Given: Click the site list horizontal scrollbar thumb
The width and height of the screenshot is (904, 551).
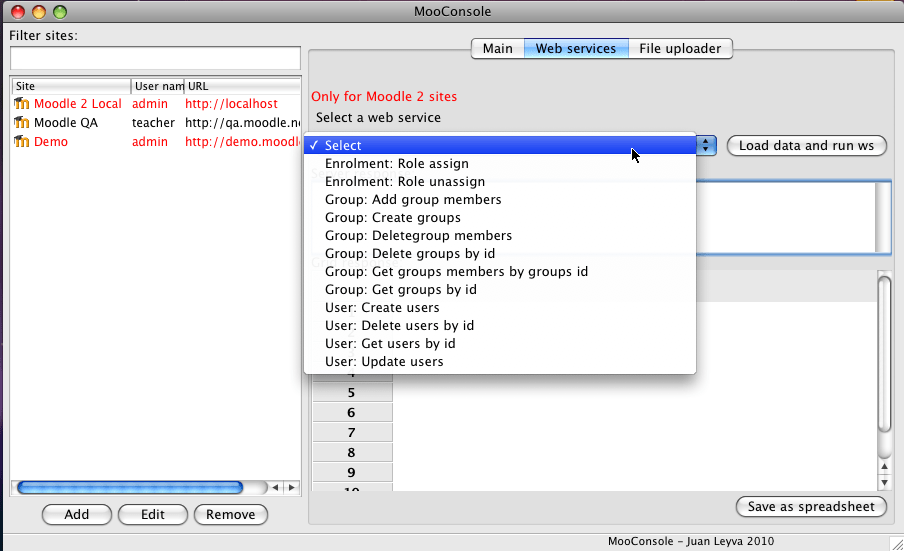Looking at the screenshot, I should point(130,488).
